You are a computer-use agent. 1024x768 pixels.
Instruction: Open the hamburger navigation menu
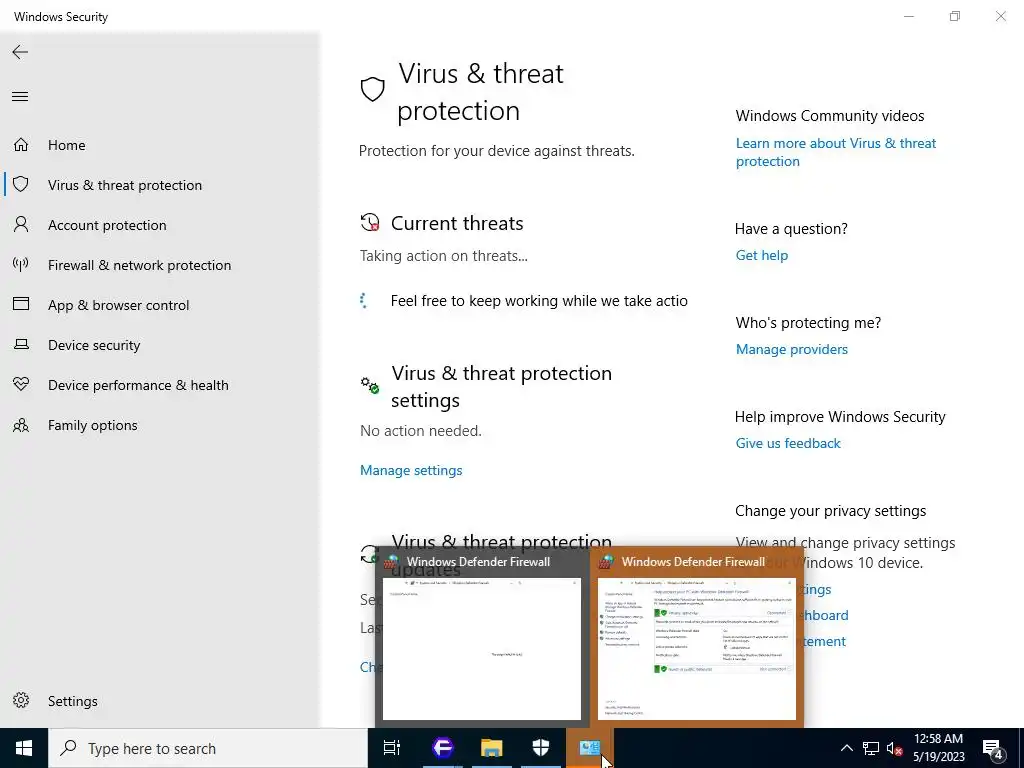[20, 97]
